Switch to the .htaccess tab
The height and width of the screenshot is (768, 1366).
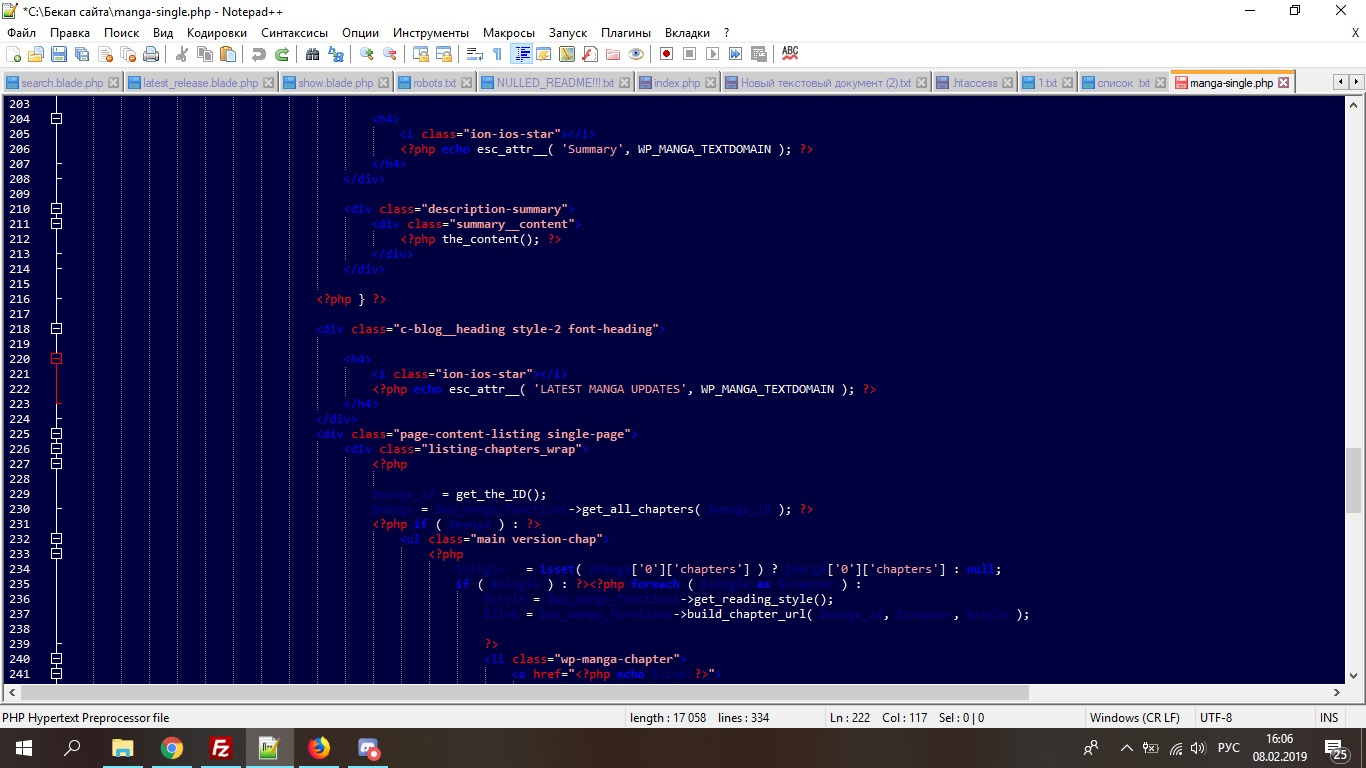974,83
